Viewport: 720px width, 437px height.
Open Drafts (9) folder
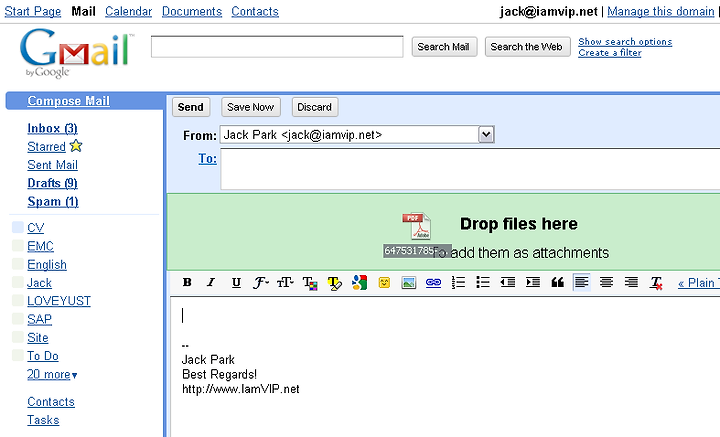52,183
